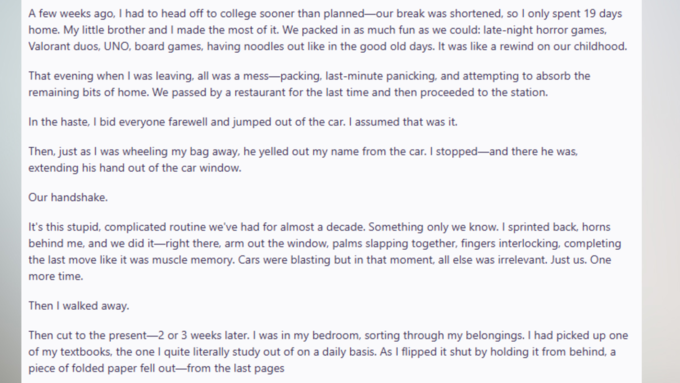Click the "Our handshake." line

[x=68, y=197]
